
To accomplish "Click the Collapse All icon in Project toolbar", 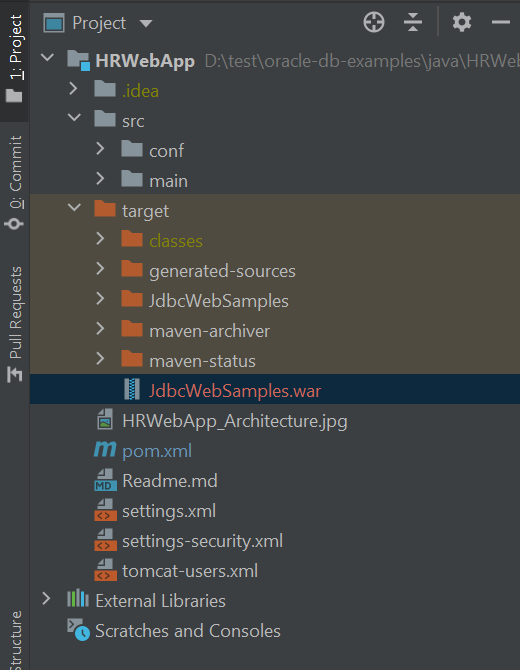I will pos(413,22).
